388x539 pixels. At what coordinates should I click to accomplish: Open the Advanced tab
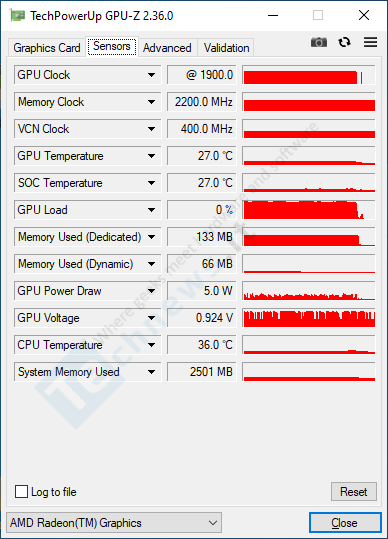[167, 47]
